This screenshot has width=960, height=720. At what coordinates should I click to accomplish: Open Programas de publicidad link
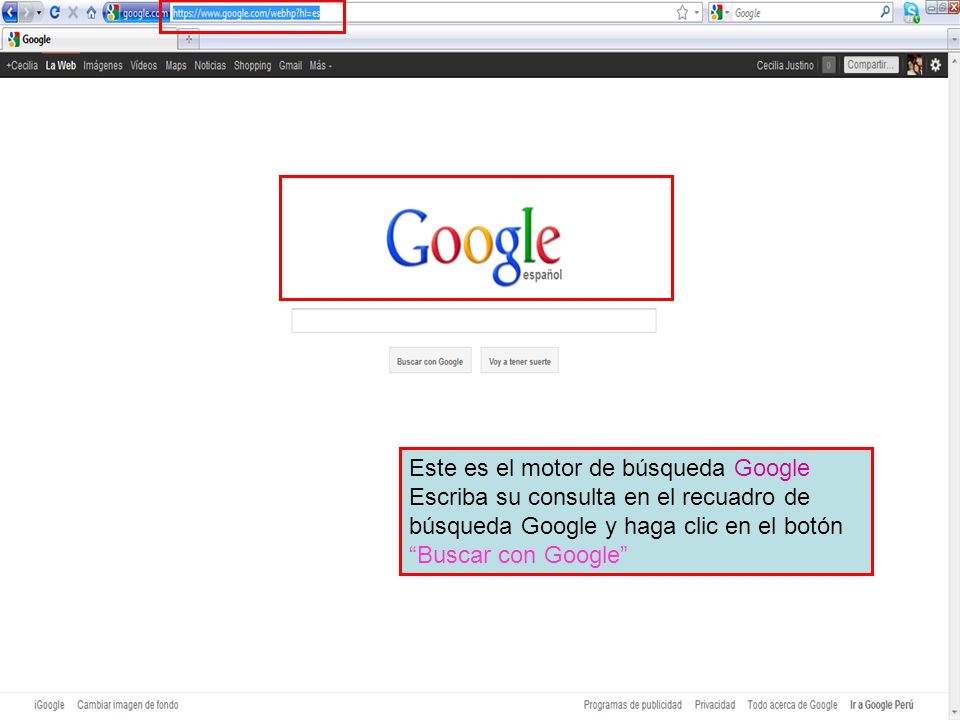[x=632, y=705]
